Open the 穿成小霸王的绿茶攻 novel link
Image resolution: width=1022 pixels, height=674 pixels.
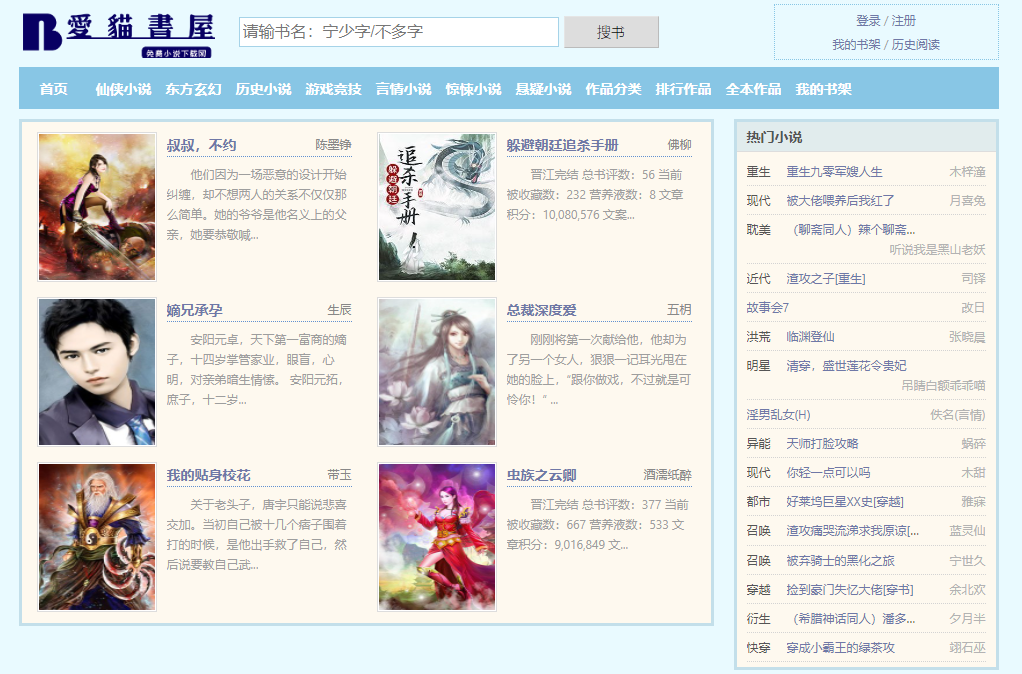click(x=840, y=648)
